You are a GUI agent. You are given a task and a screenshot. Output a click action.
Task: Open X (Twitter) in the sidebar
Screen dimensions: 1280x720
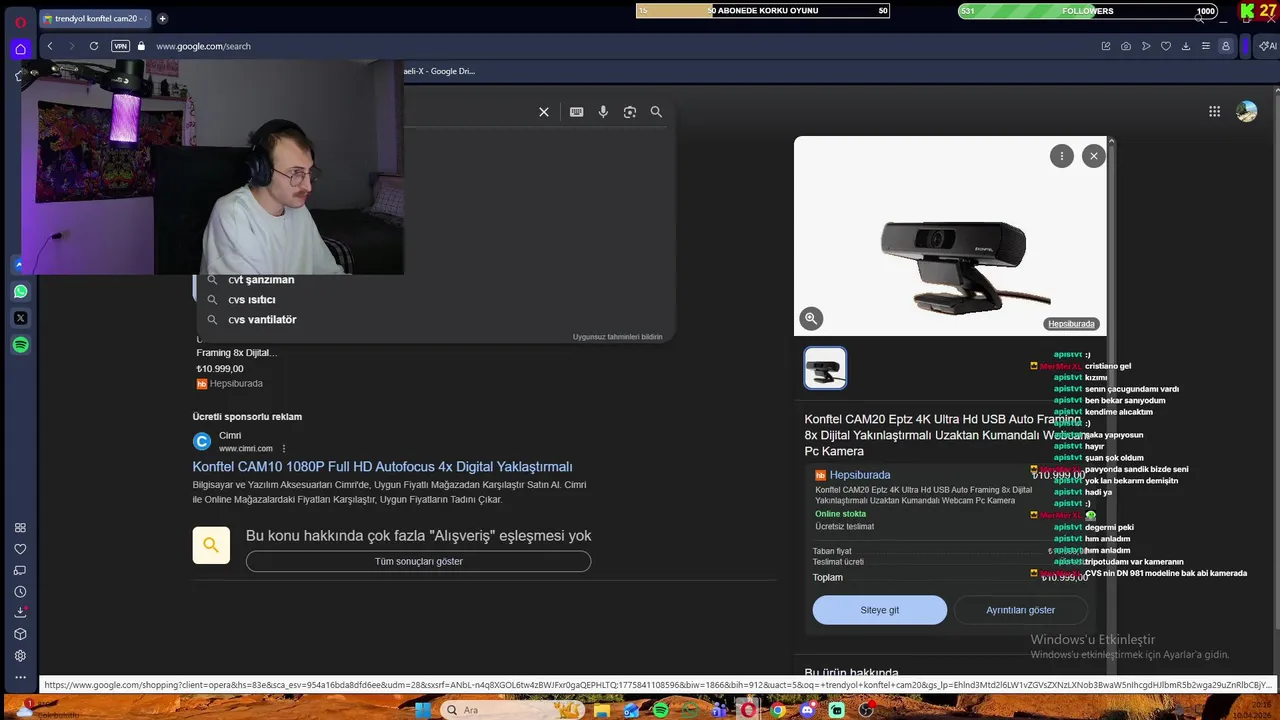coord(21,318)
